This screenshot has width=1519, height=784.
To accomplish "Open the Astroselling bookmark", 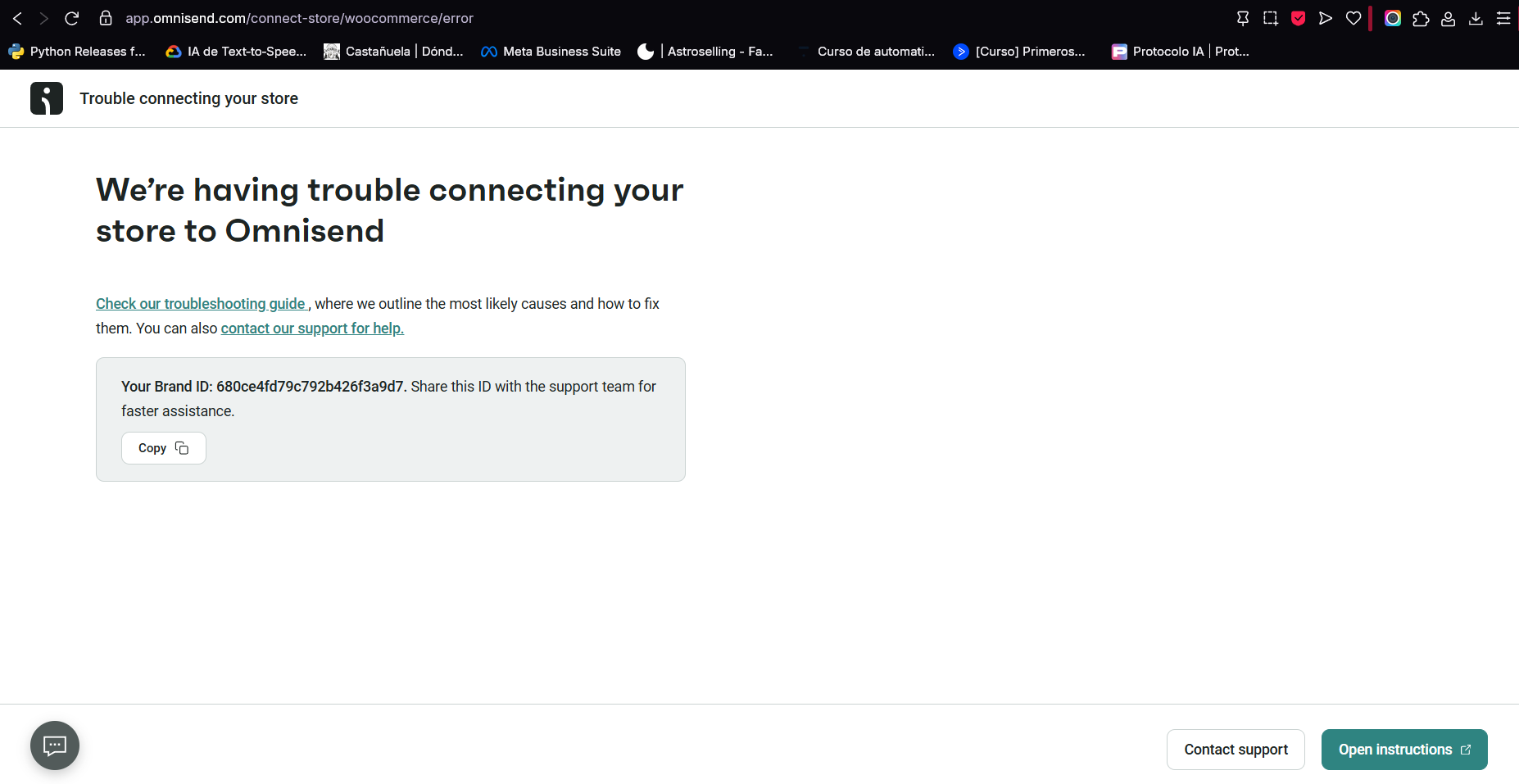I will pyautogui.click(x=705, y=52).
